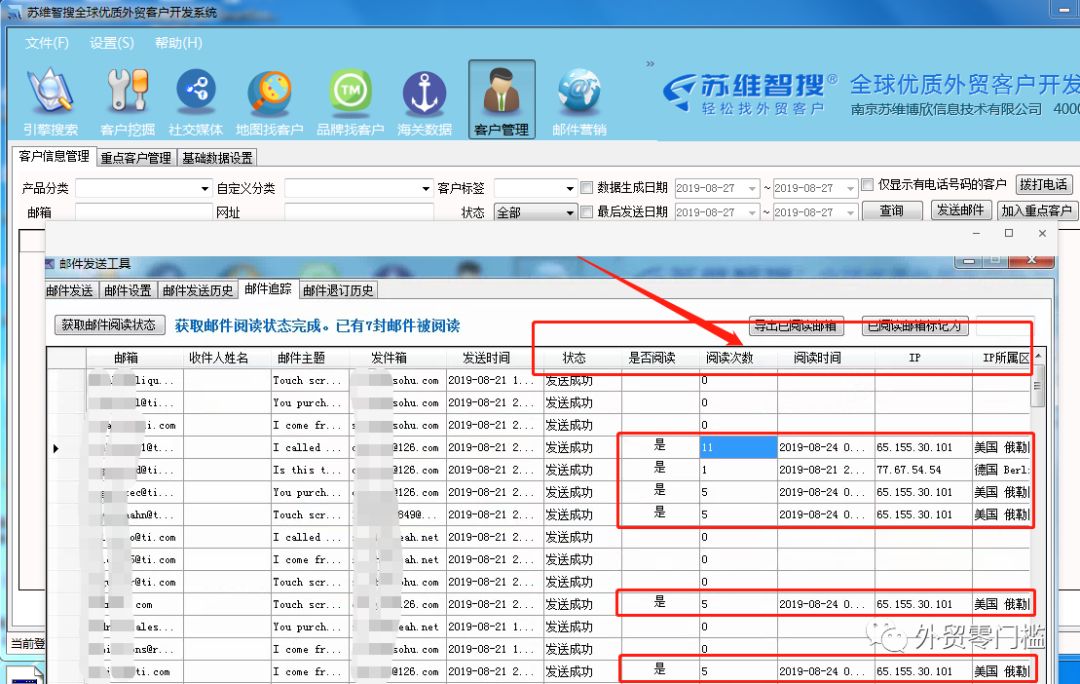Sort by the 状态 column header
The image size is (1080, 684).
coord(582,357)
